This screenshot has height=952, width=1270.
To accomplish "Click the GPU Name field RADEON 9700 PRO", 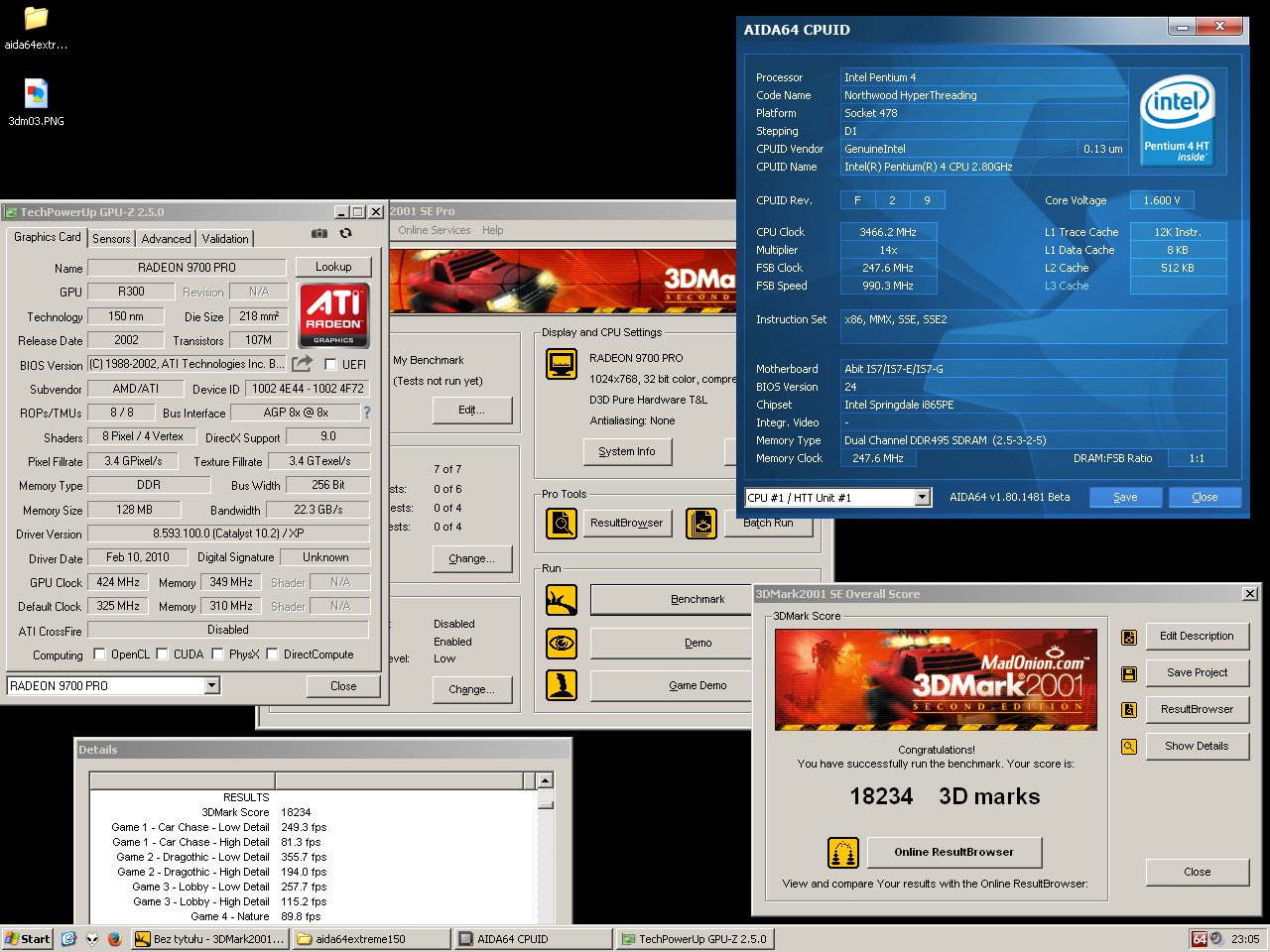I will click(x=187, y=267).
